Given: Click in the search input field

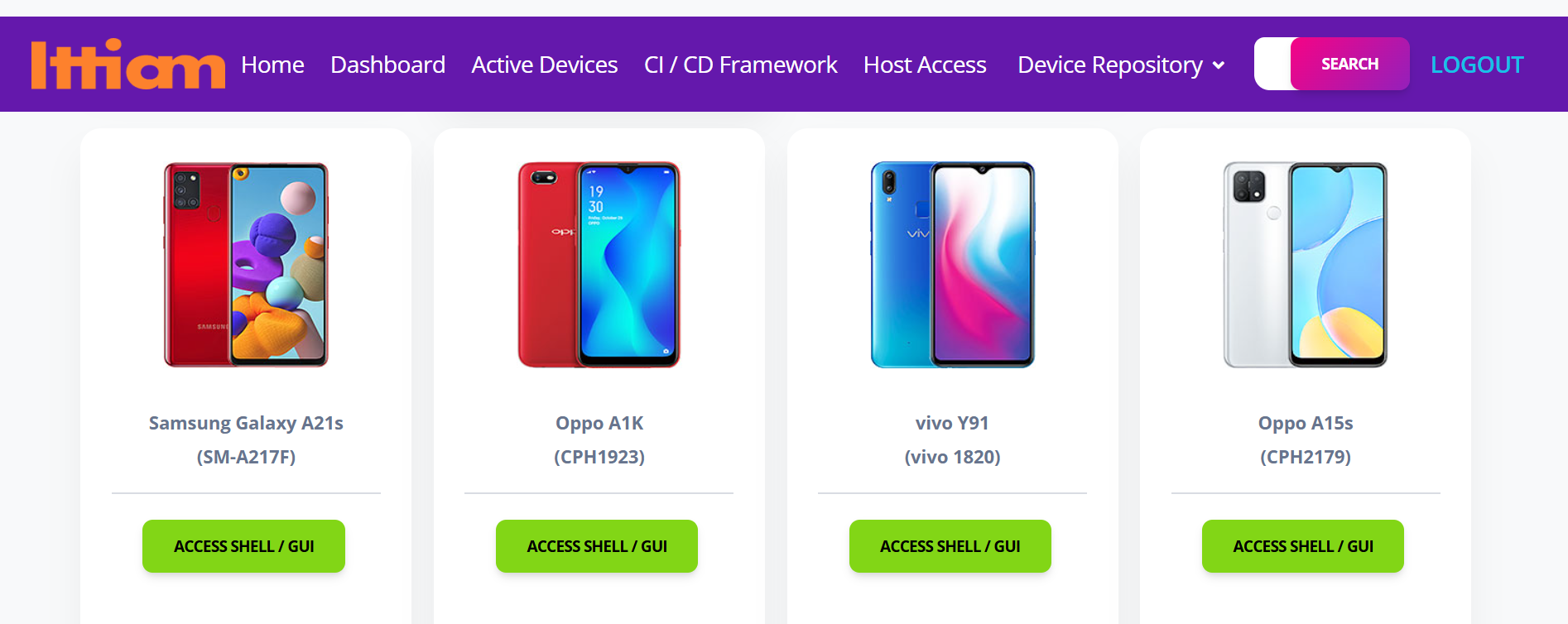Looking at the screenshot, I should click(1272, 64).
